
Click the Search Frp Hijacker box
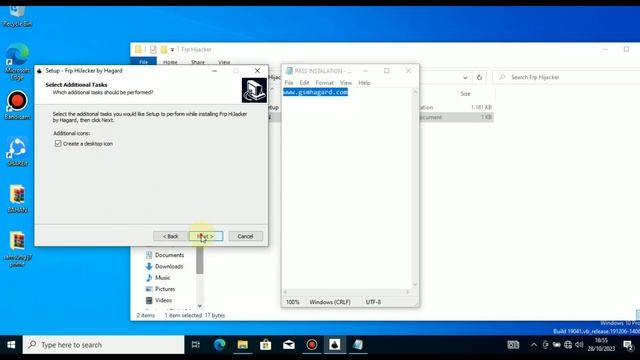567,77
